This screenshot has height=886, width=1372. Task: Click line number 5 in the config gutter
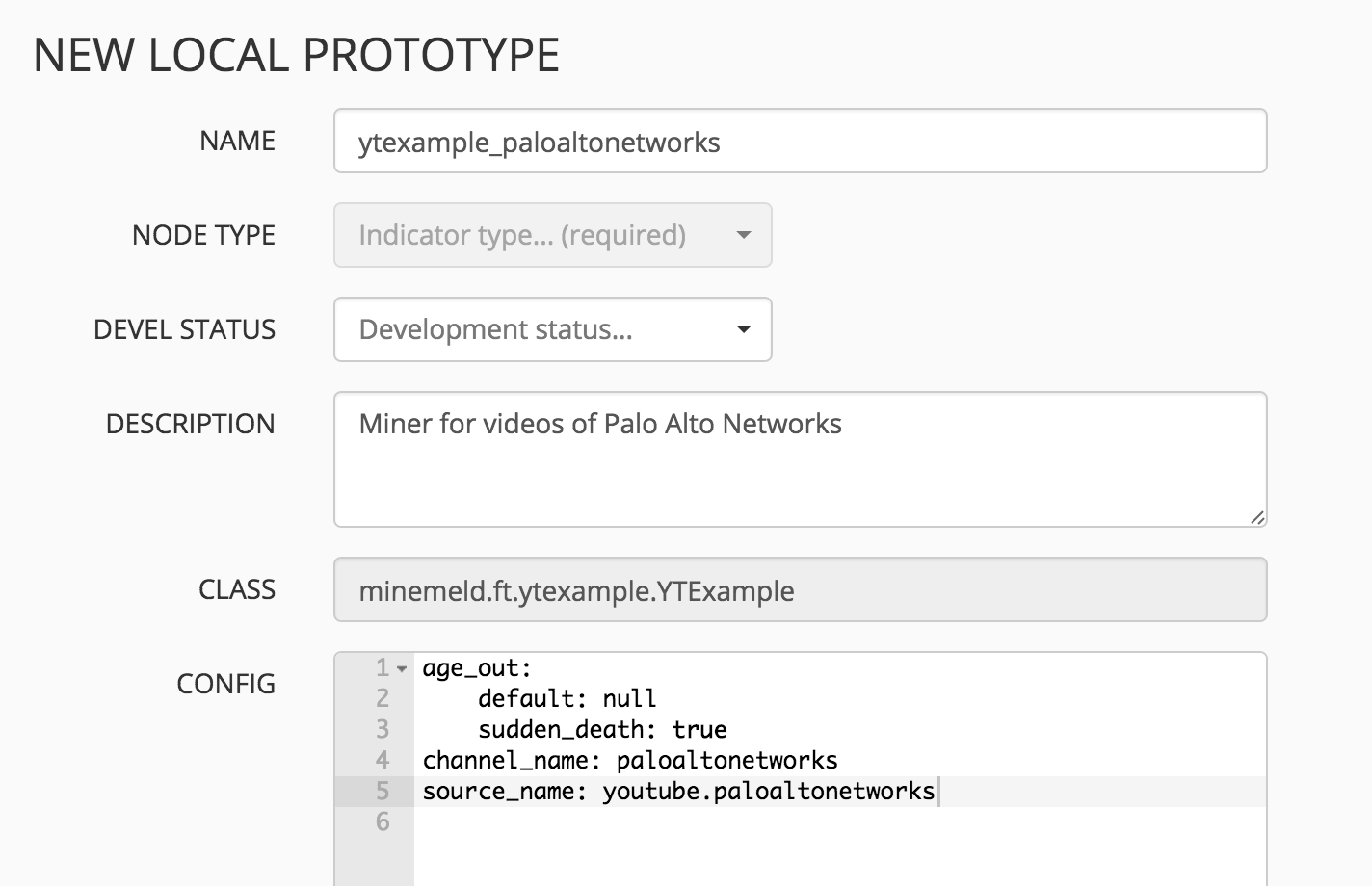click(383, 791)
